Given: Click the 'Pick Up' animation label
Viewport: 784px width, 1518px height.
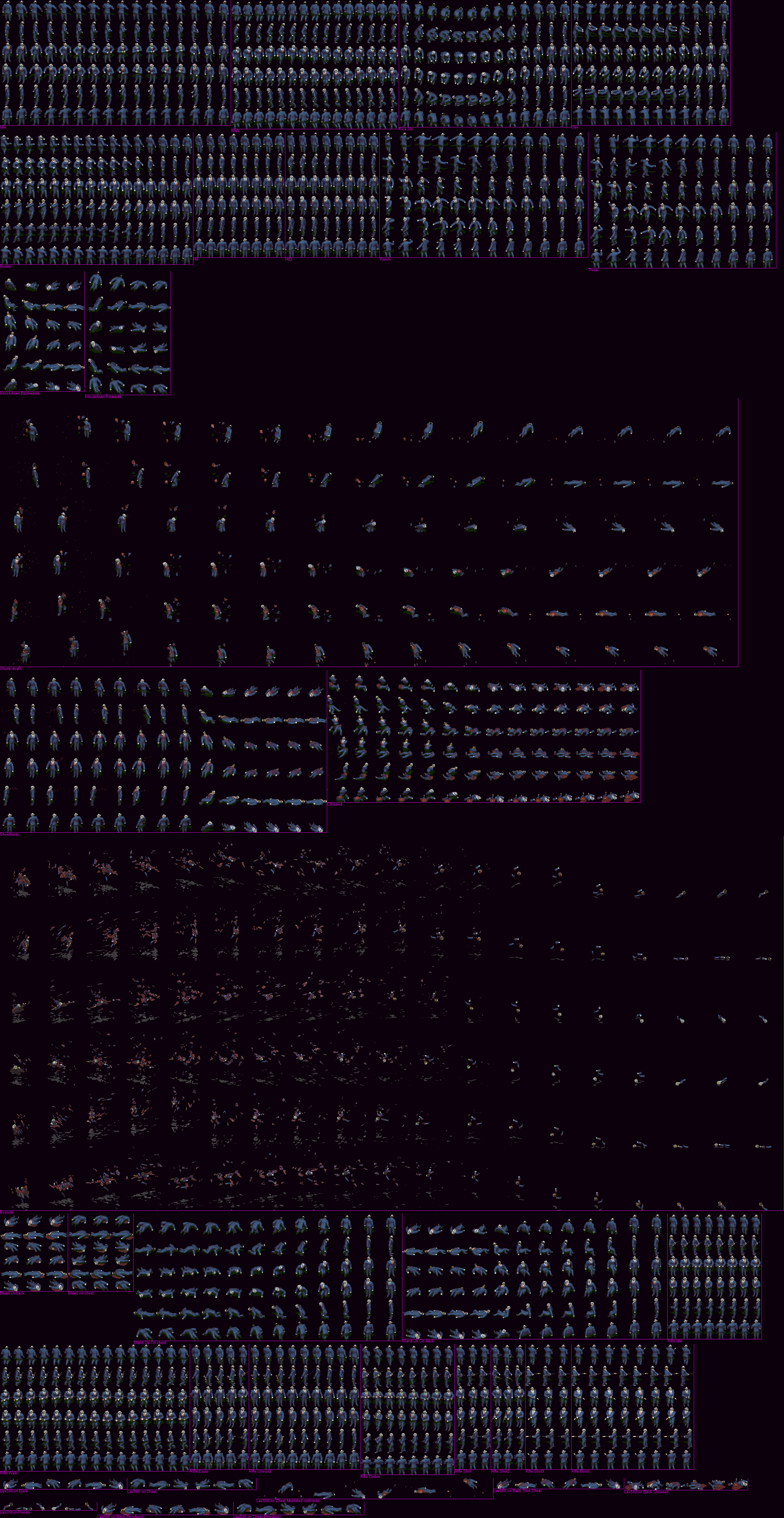Looking at the screenshot, I should click(x=406, y=129).
